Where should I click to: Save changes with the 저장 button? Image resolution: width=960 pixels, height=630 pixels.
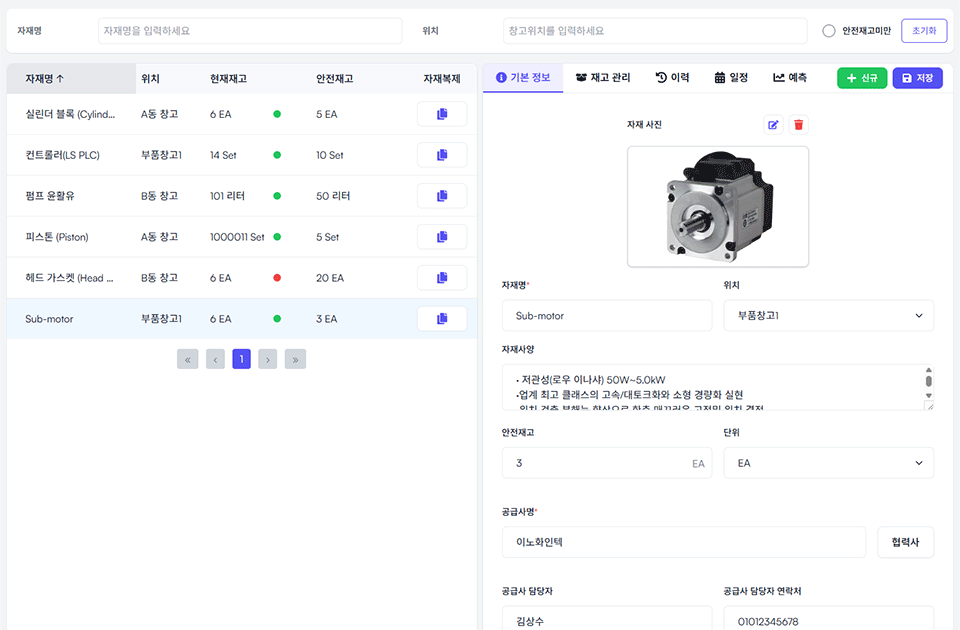917,77
